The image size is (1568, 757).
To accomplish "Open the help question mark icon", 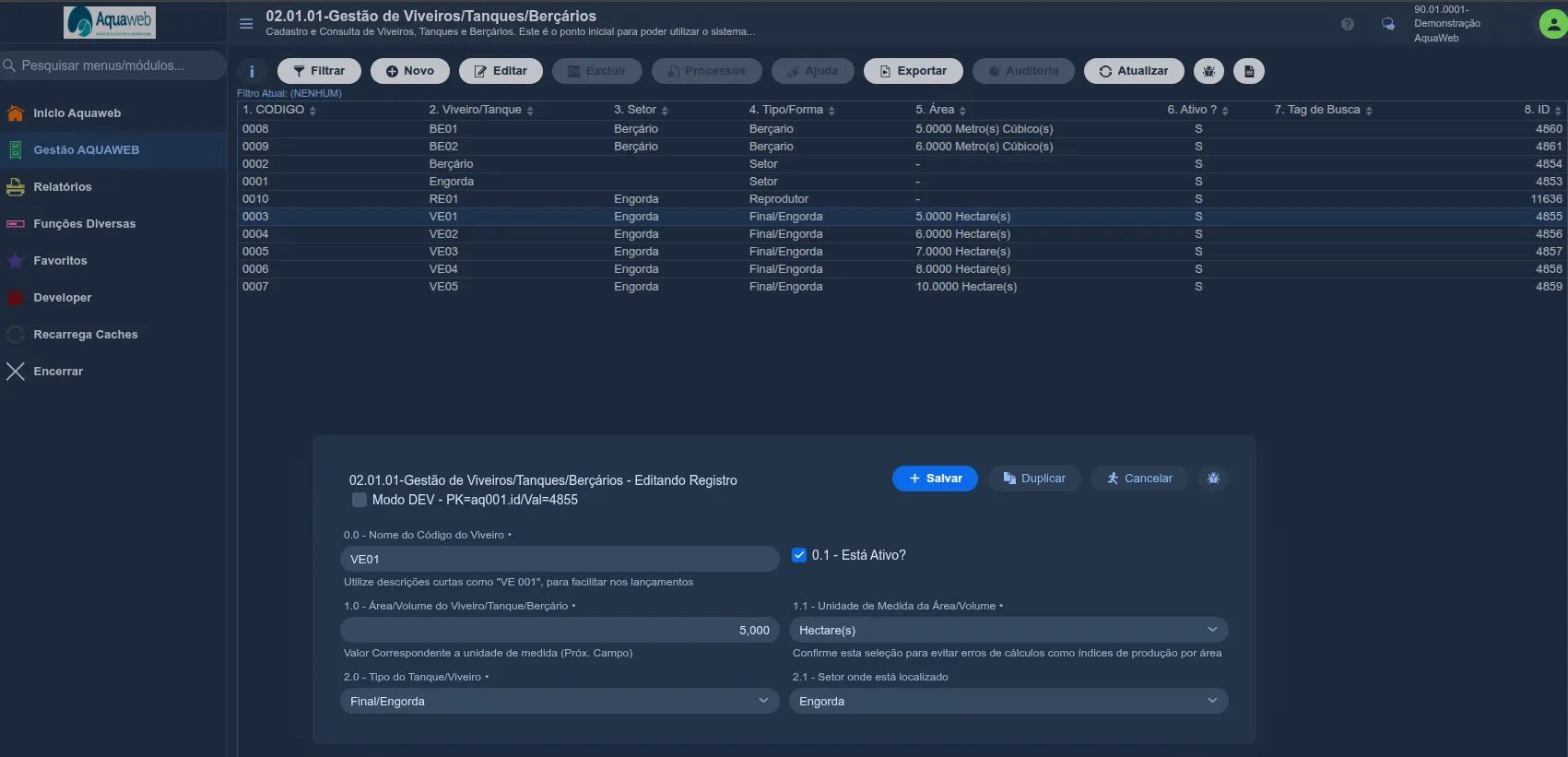I will point(1348,24).
